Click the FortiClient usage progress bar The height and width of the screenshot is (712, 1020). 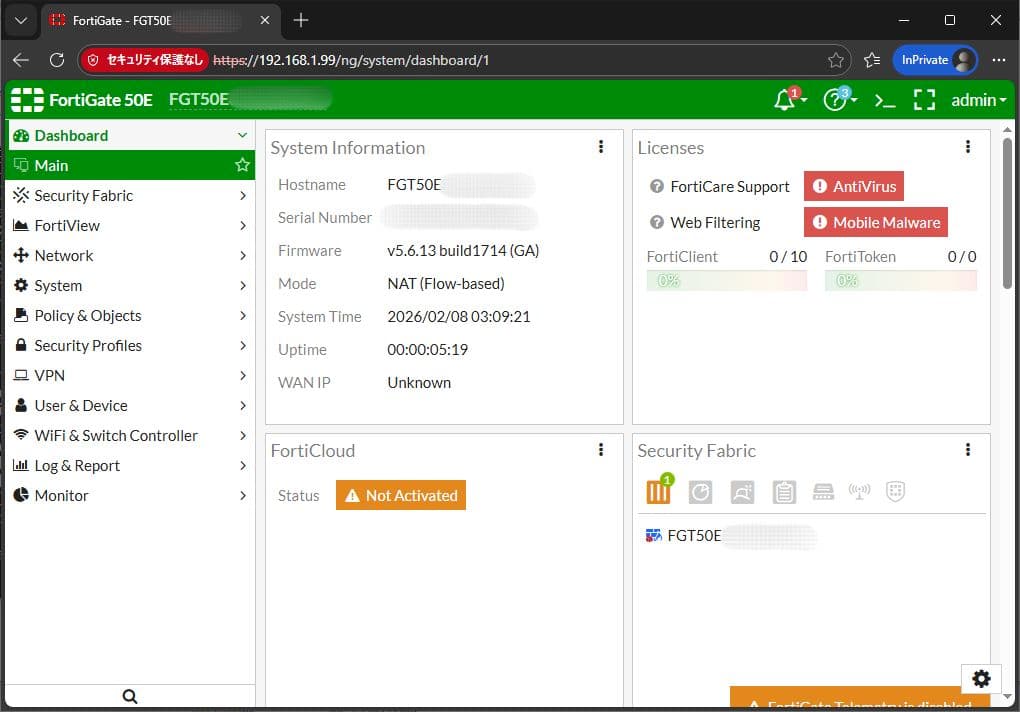pos(726,281)
